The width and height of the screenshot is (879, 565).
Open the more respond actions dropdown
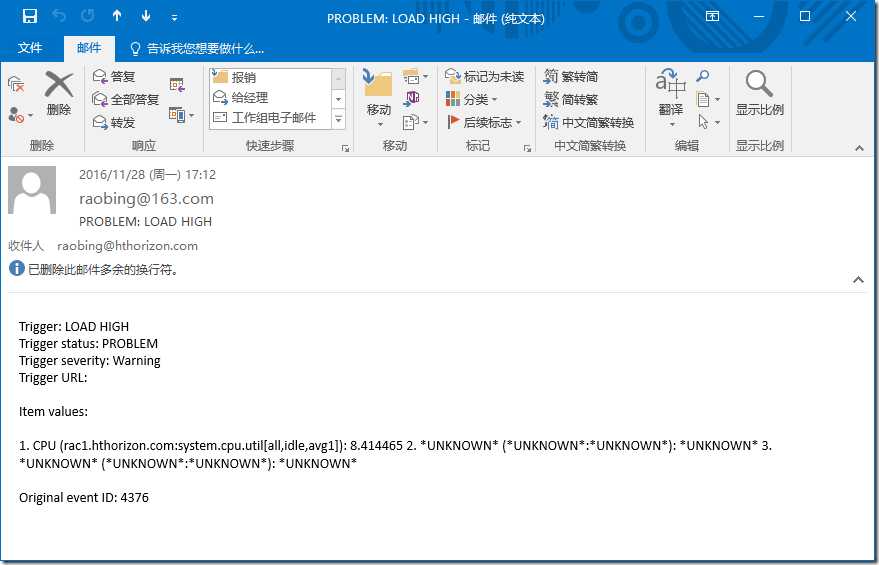(x=182, y=115)
